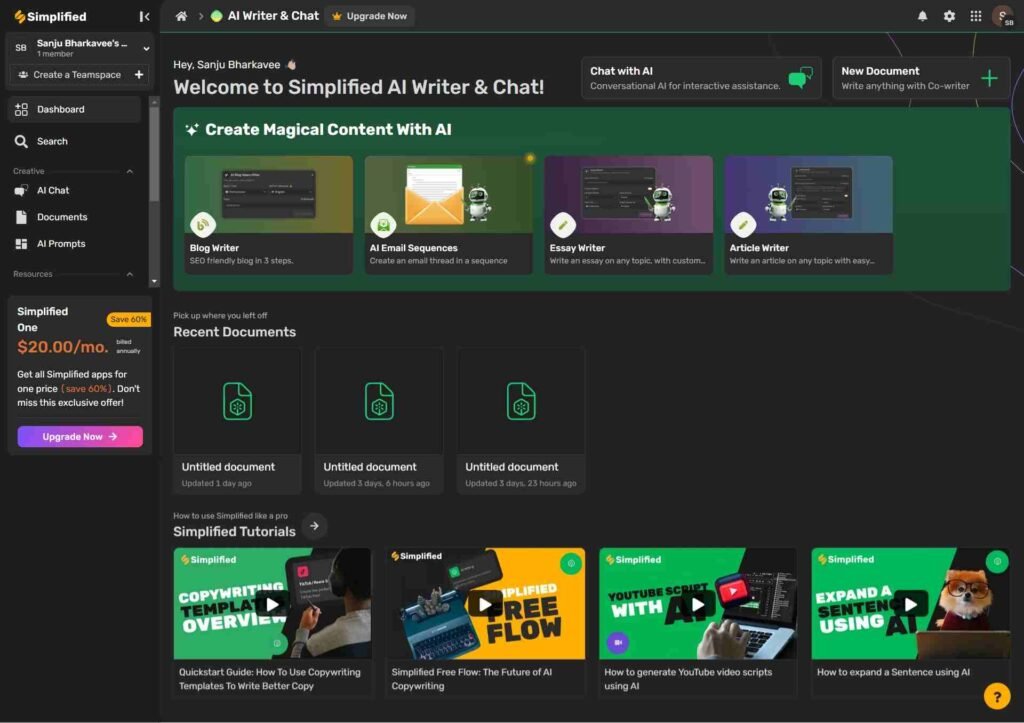Click the purple Upgrade Now button

tap(80, 436)
